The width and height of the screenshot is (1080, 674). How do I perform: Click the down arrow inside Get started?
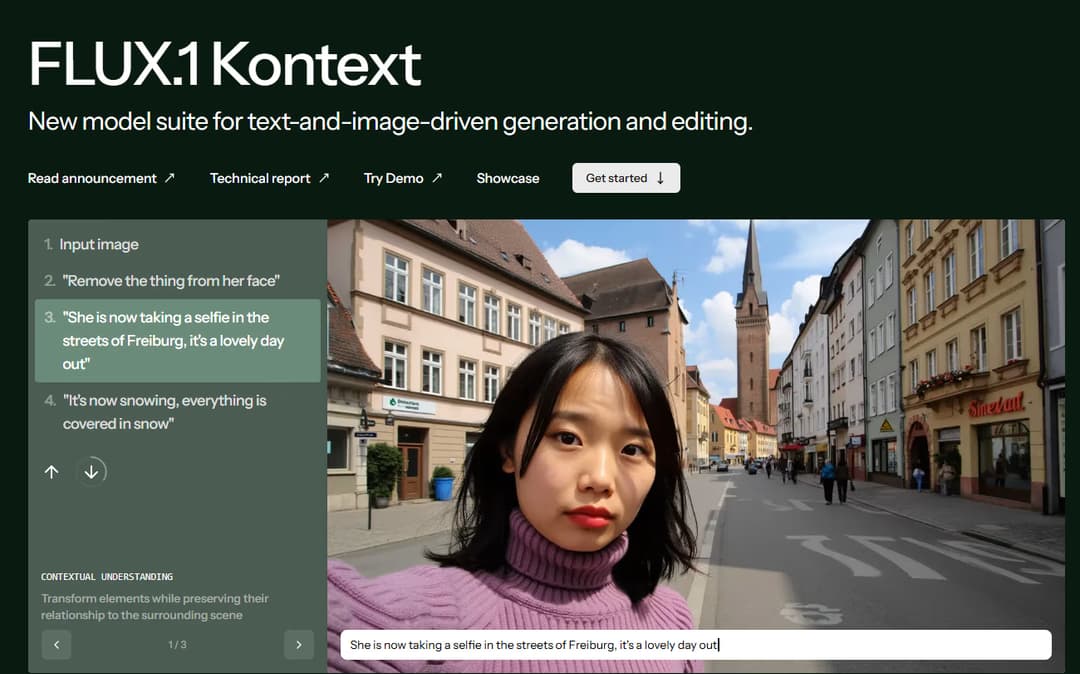pos(660,178)
